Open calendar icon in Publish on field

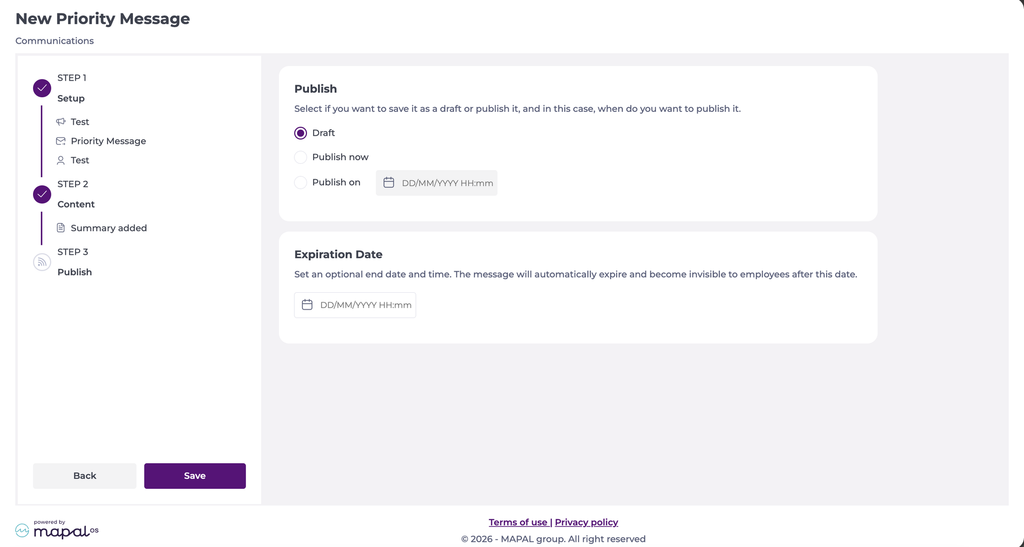[389, 183]
